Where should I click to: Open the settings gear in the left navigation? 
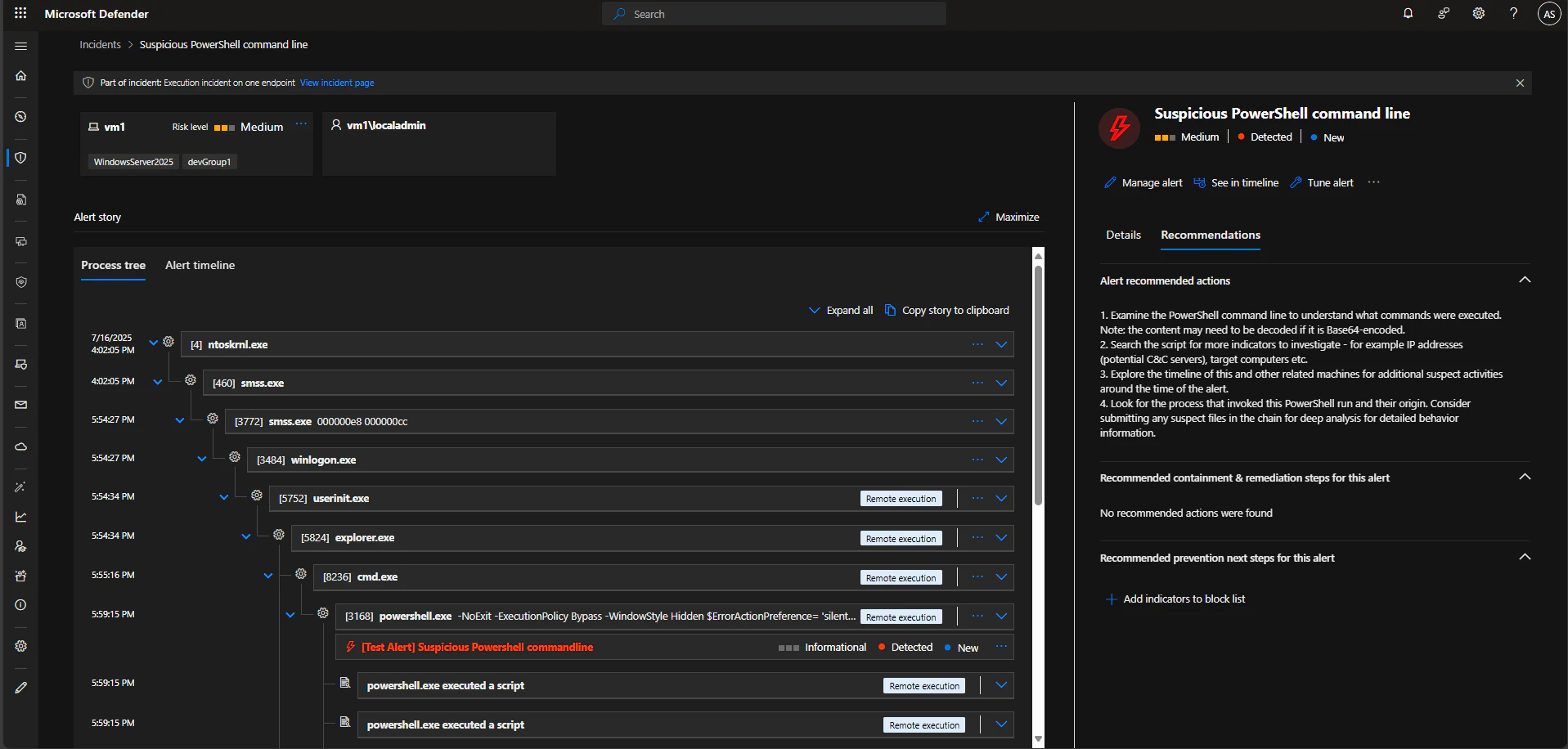[x=21, y=646]
